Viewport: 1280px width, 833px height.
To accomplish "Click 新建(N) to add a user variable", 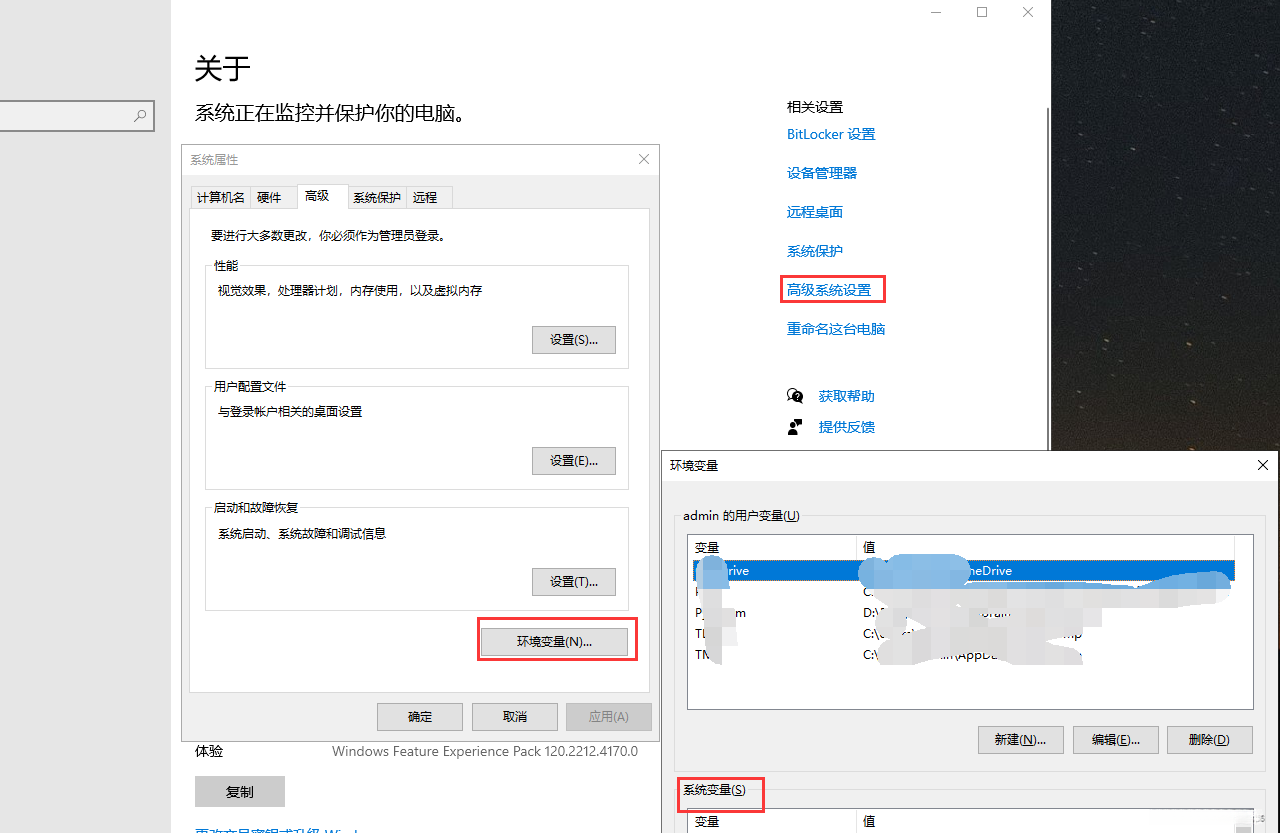I will [x=1020, y=739].
